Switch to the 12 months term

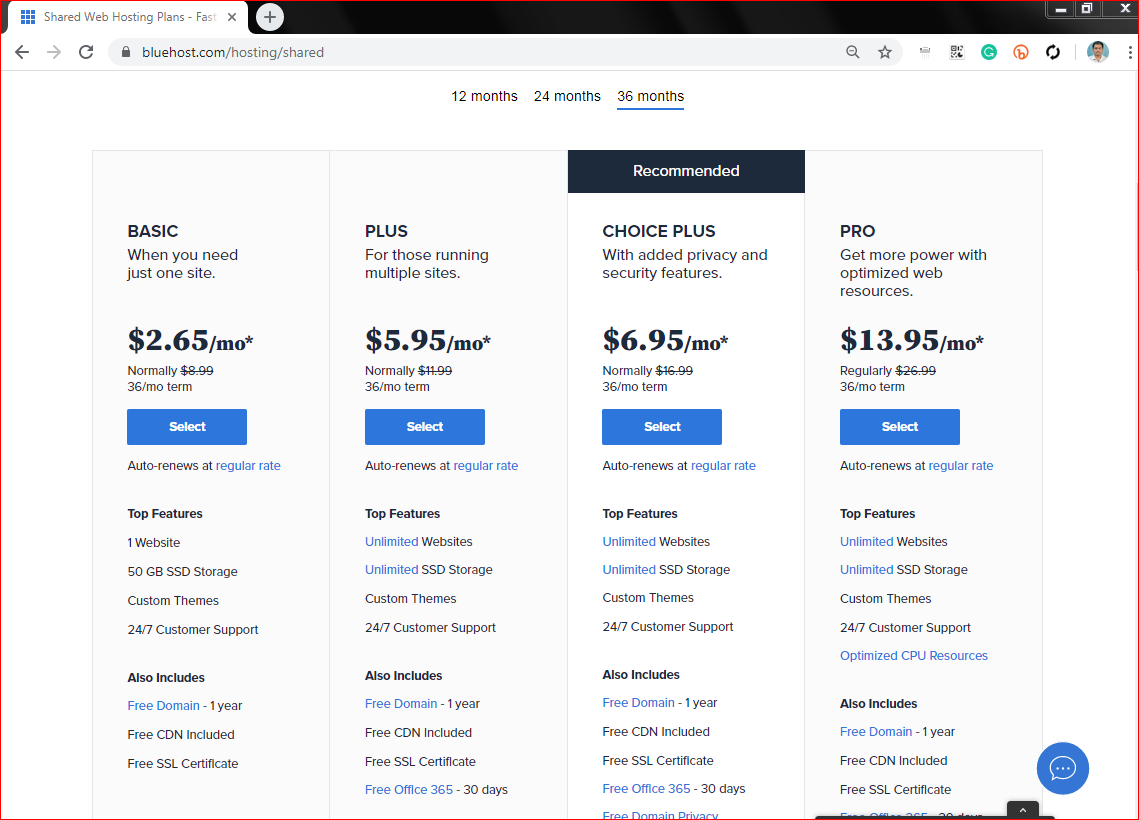(485, 97)
